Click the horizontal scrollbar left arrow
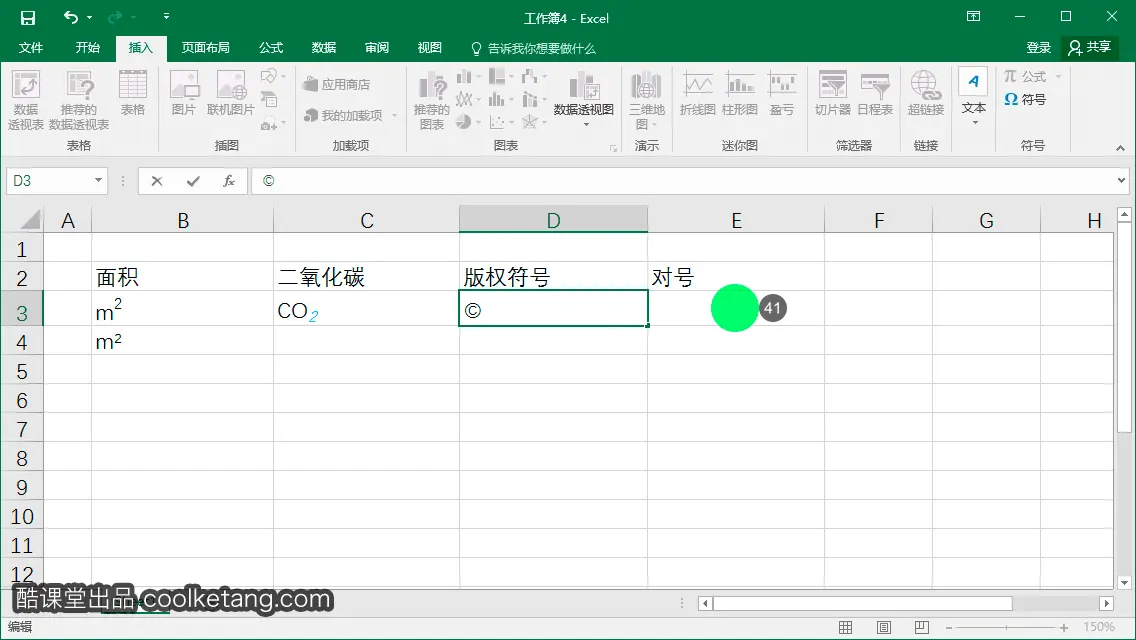 pyautogui.click(x=706, y=603)
